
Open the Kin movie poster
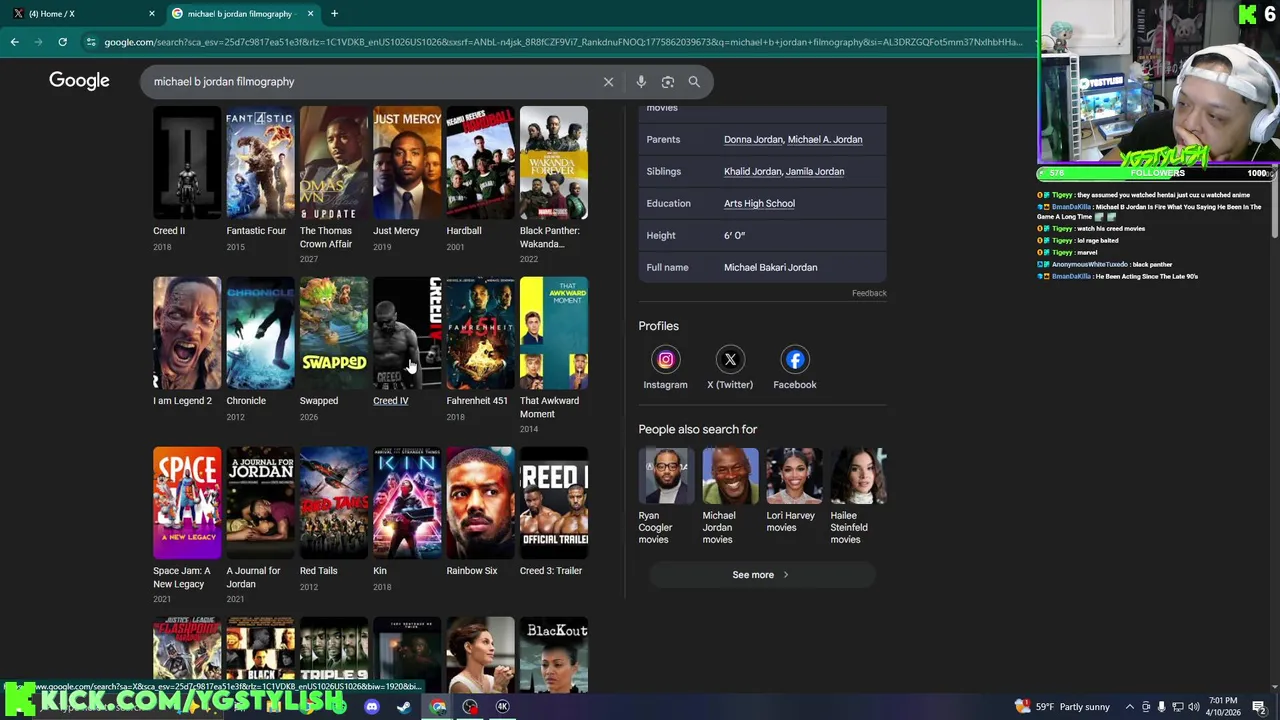407,503
